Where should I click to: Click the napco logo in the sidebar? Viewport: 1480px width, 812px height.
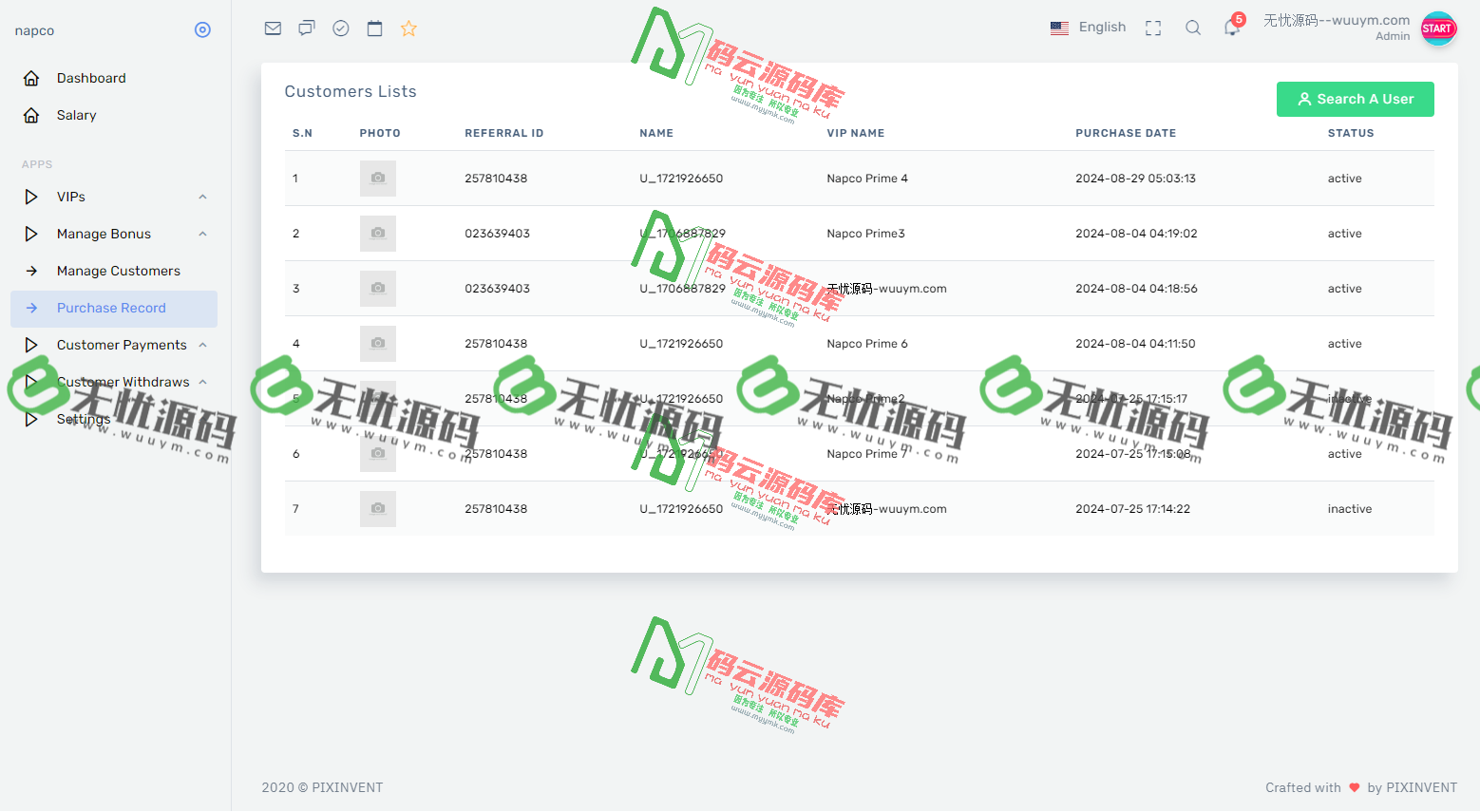[34, 29]
